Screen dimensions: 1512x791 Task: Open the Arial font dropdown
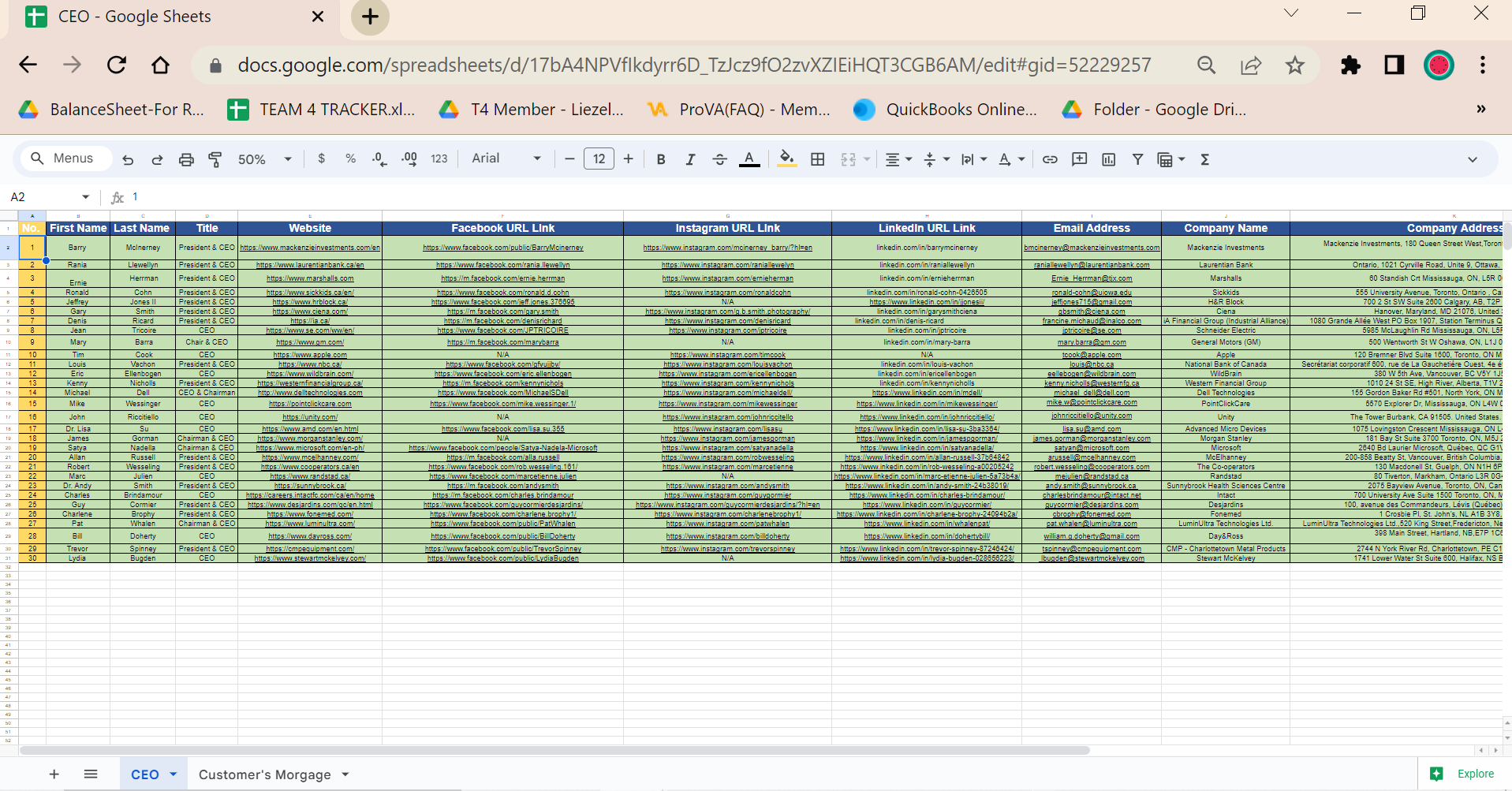point(506,159)
